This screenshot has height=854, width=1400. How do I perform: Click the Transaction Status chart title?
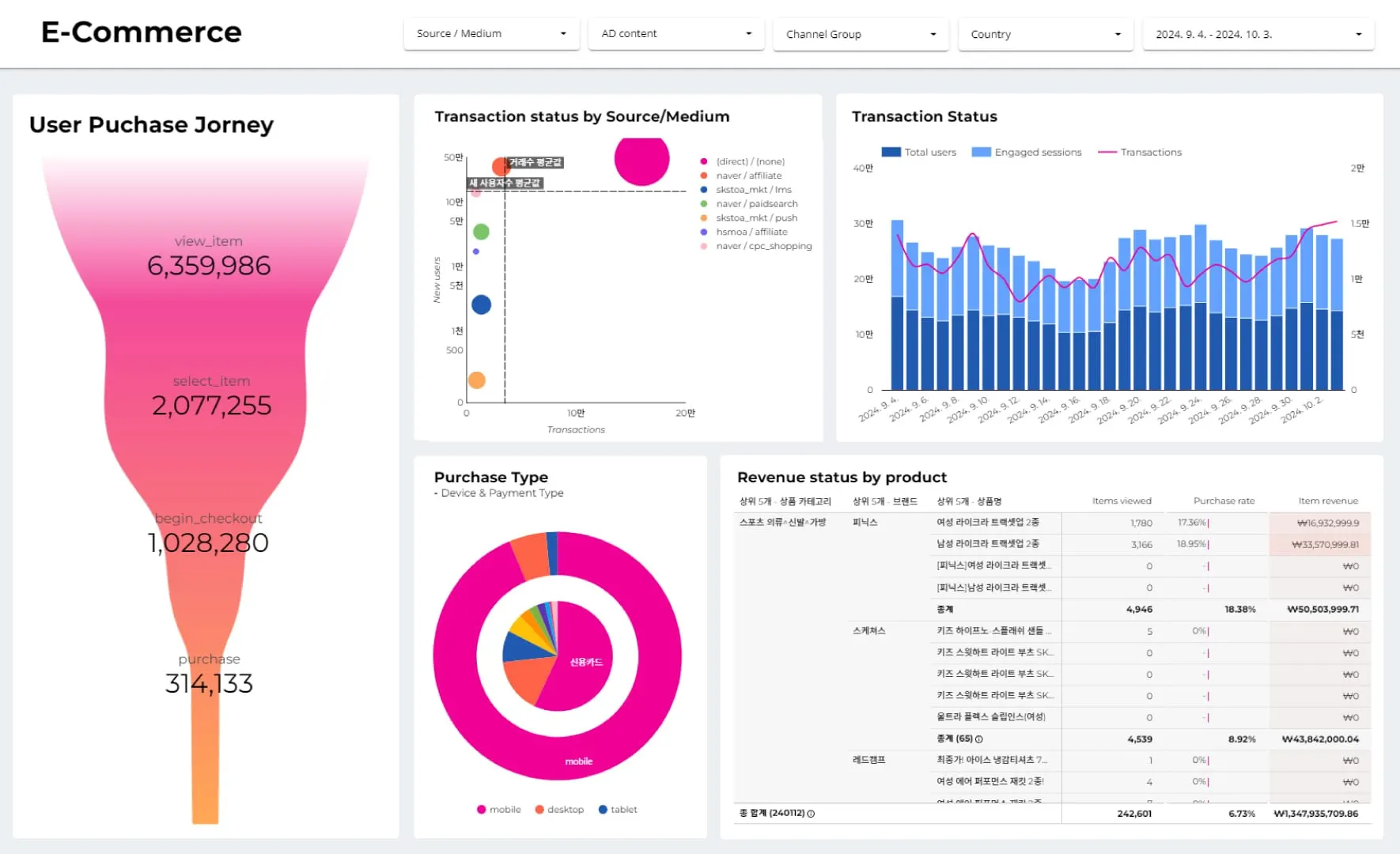(x=924, y=116)
